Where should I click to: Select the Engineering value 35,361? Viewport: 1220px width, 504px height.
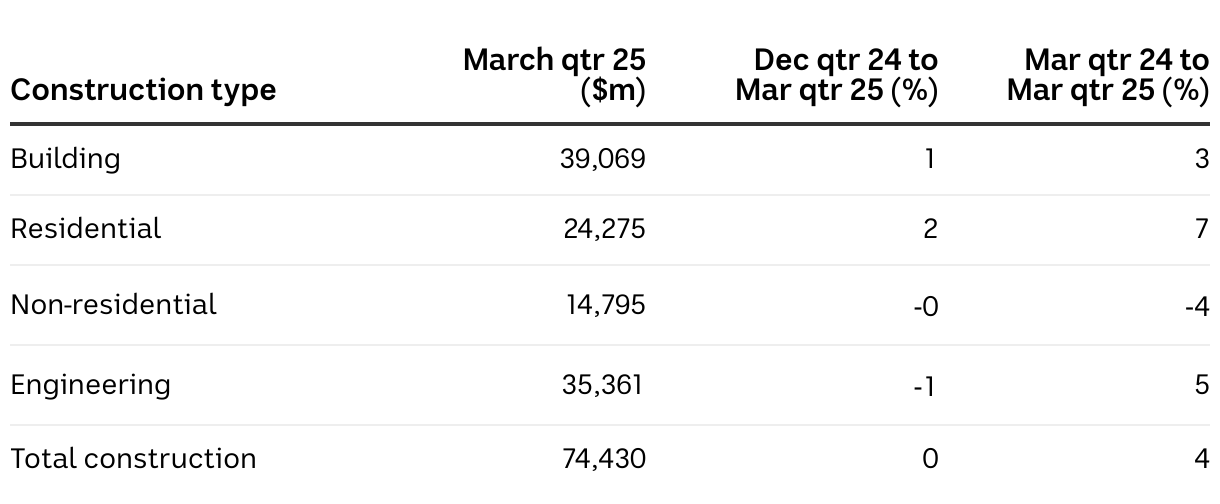click(x=603, y=385)
